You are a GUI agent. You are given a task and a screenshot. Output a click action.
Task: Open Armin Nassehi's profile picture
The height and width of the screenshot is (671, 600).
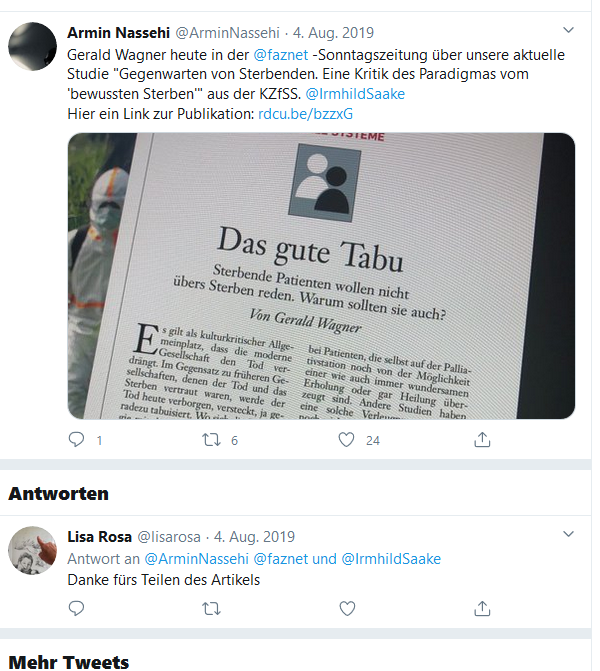[x=33, y=46]
